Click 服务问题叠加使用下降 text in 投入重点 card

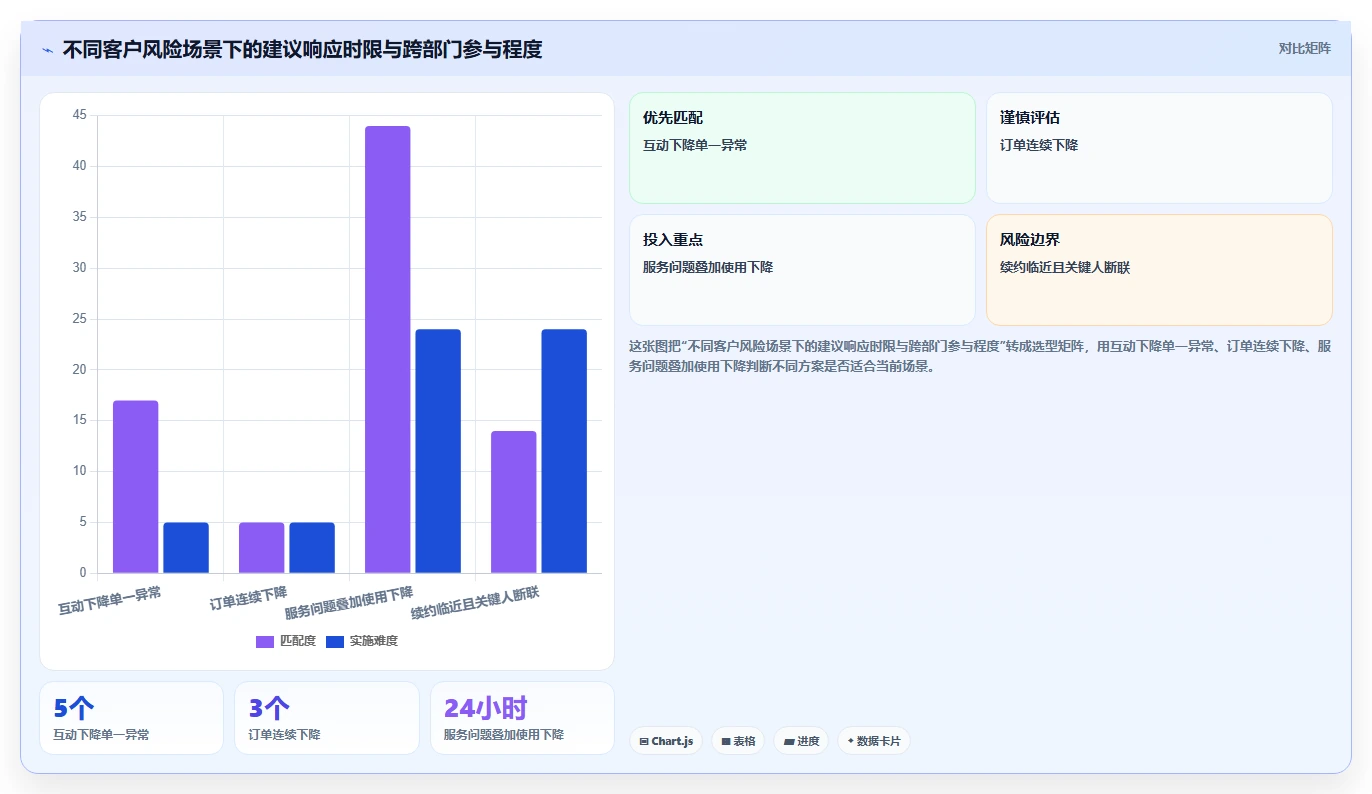click(708, 267)
